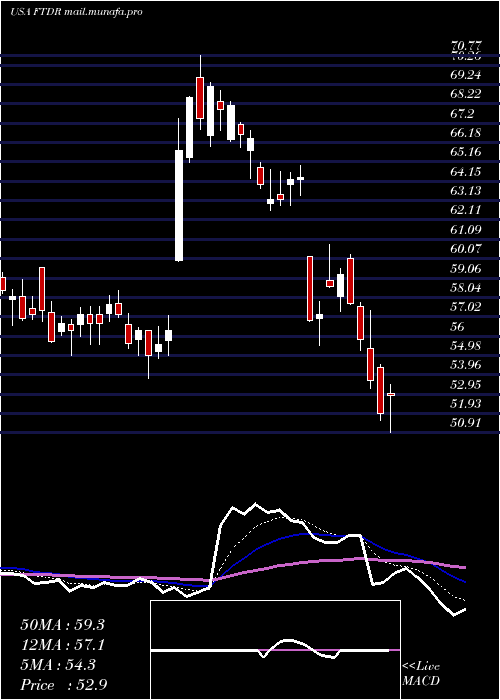Click the MACD inset chart box
500x700 pixels.
275,650
